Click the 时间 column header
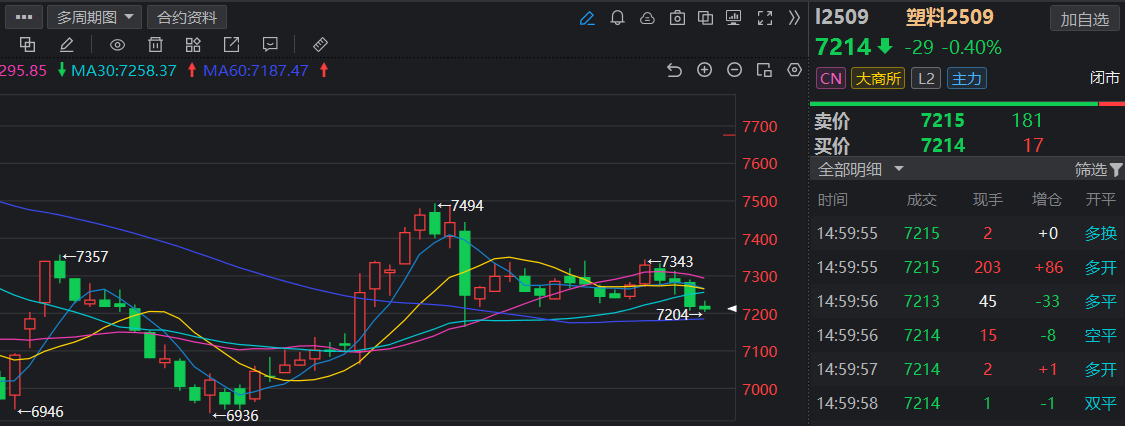Image resolution: width=1125 pixels, height=426 pixels. 832,199
